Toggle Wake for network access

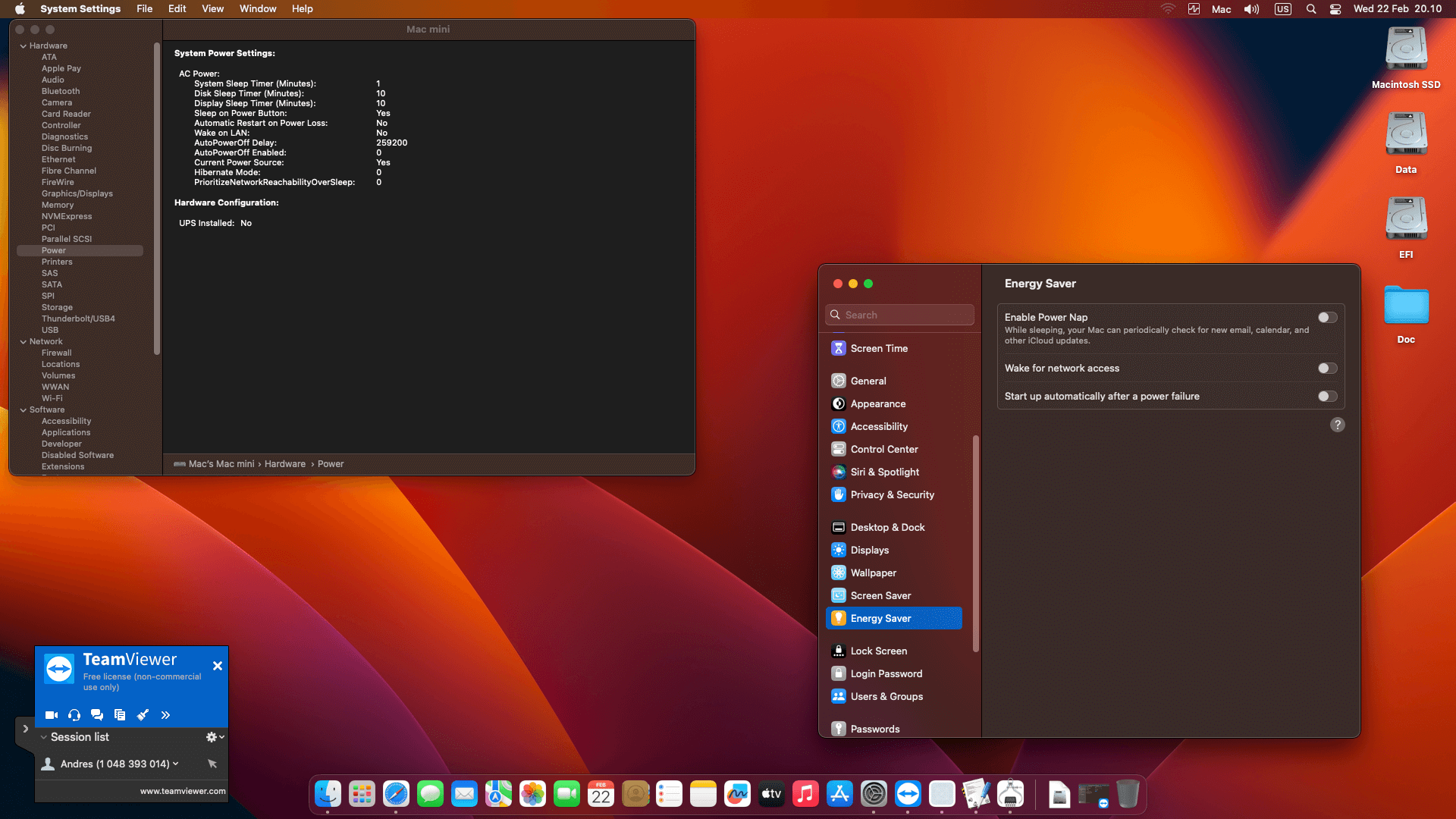[x=1327, y=369]
